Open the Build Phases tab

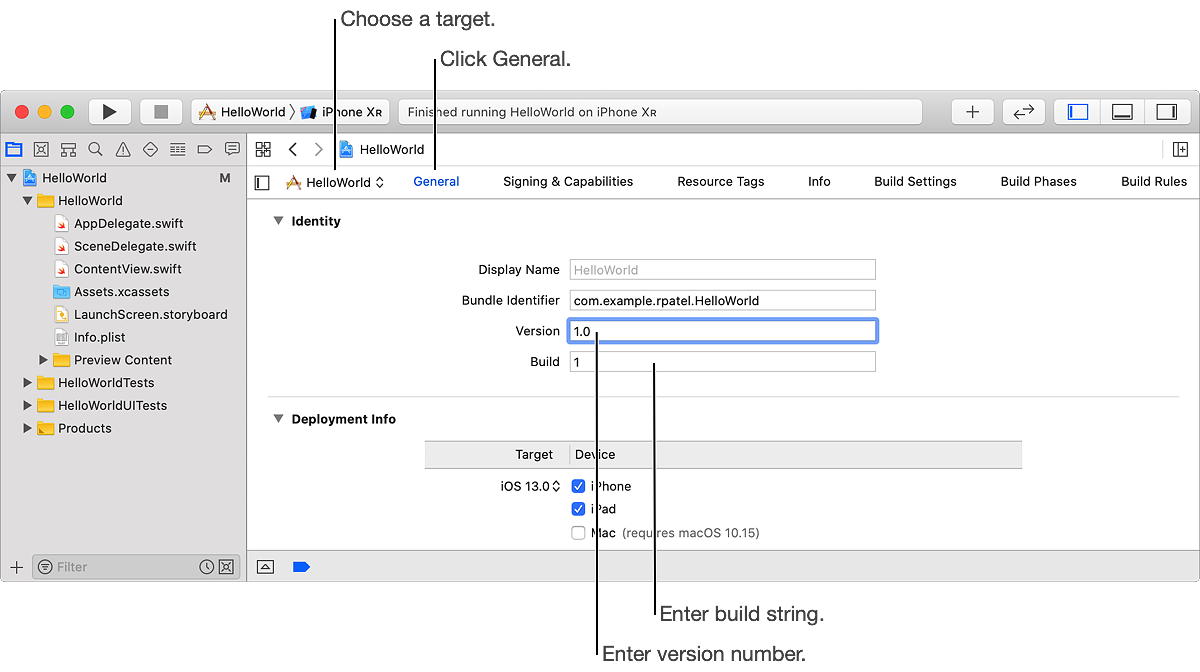click(x=1039, y=182)
